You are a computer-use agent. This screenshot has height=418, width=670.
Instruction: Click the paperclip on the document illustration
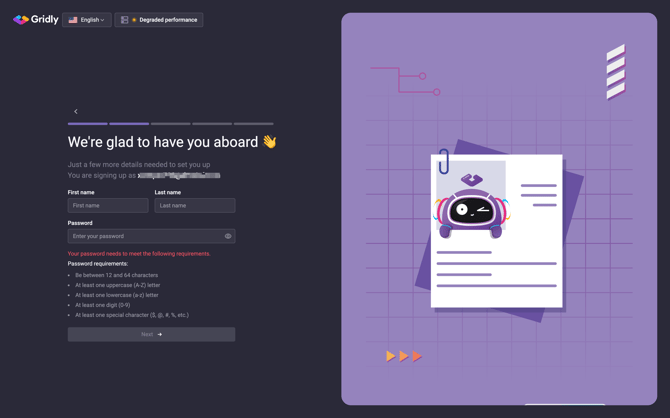pos(443,161)
